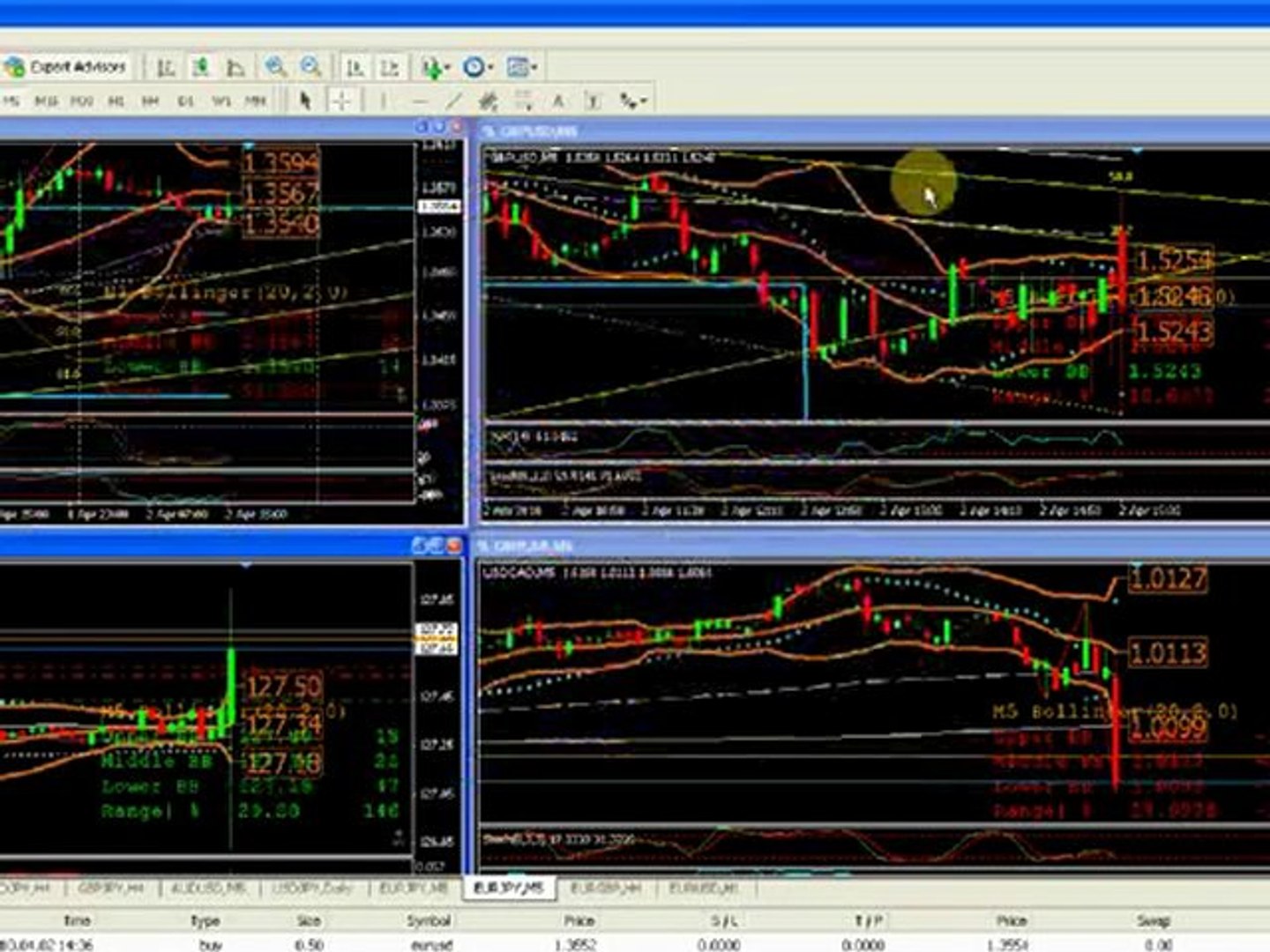
Task: Click the 1.5254 price label on GBPUSD chart
Action: [1174, 260]
